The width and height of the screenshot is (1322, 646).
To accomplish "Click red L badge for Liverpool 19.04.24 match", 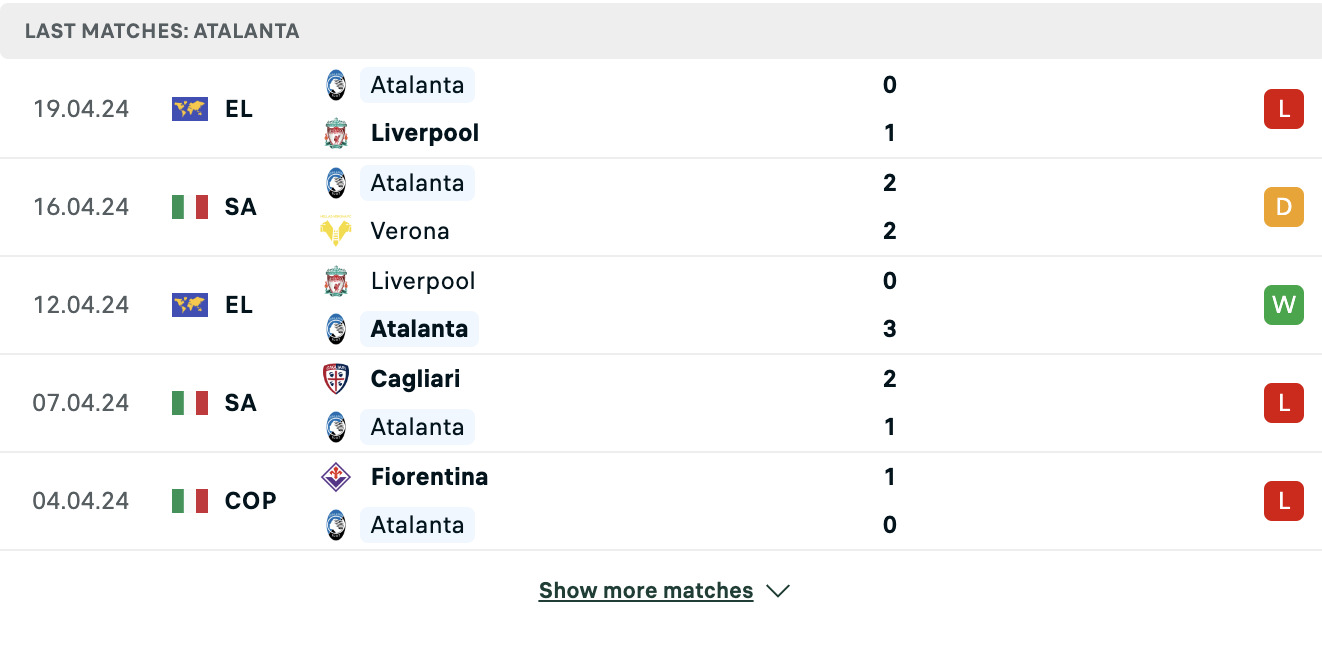I will click(1284, 109).
